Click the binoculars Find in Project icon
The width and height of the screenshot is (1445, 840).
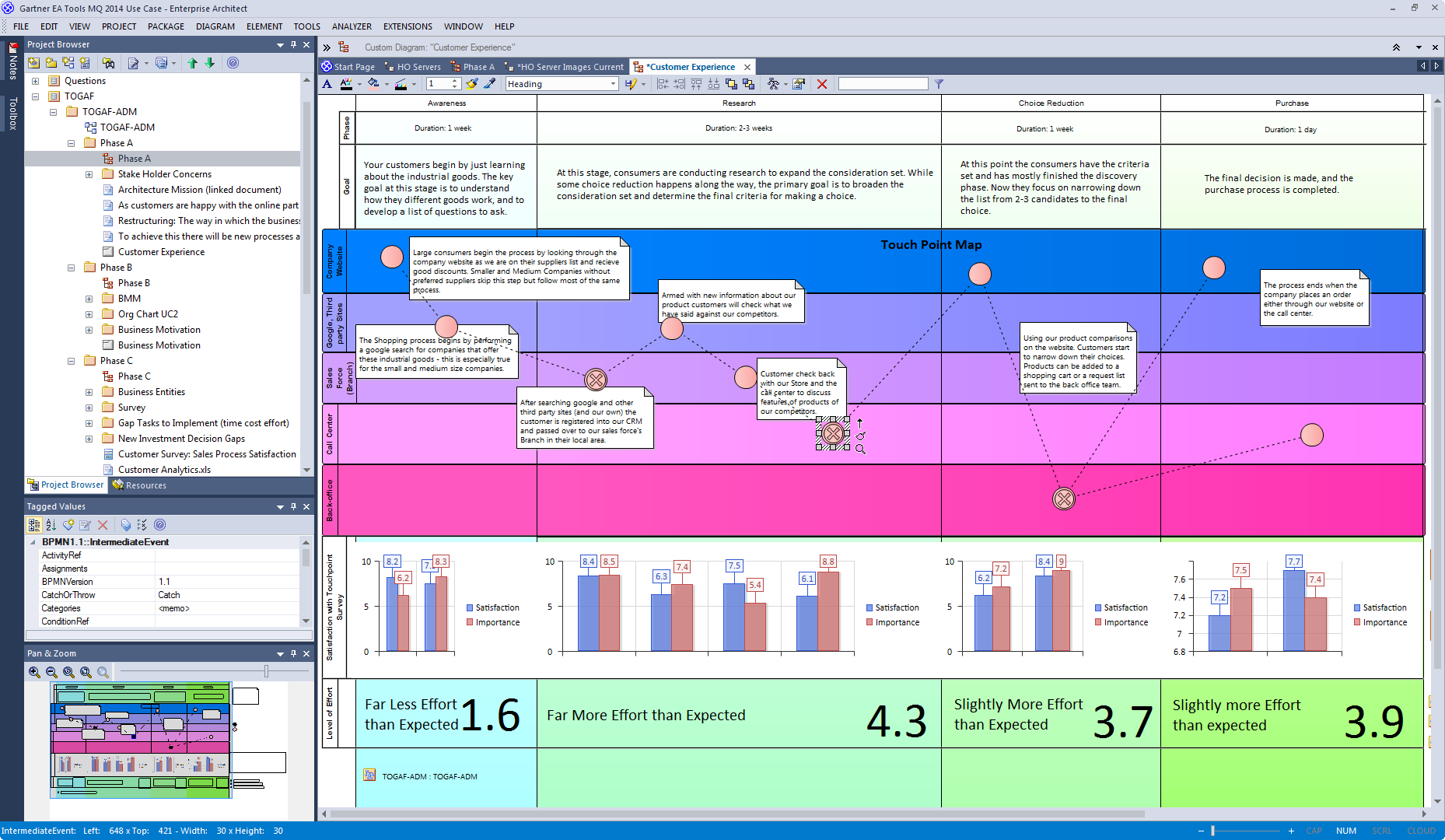point(108,63)
